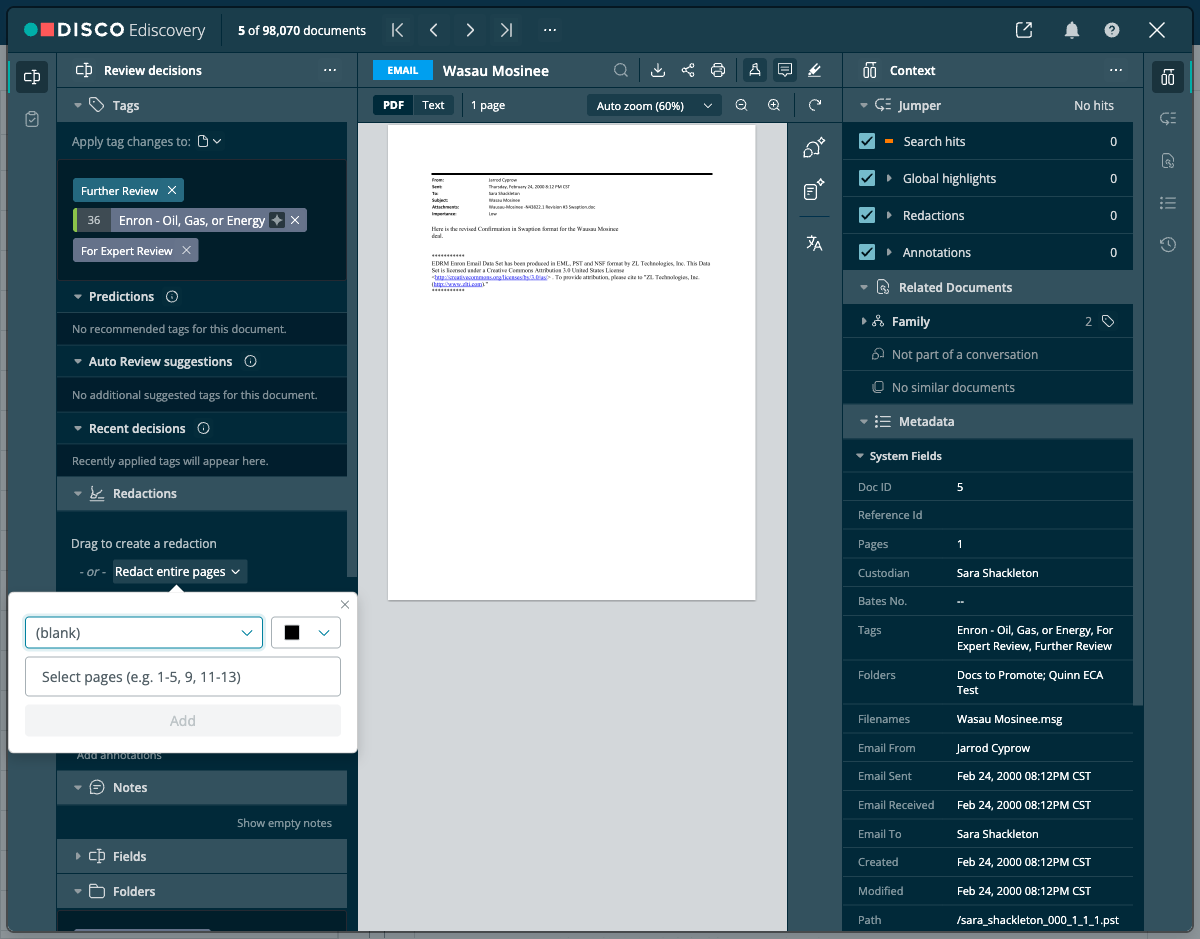Viewport: 1200px width, 939px height.
Task: Open Auto zoom (60%) dropdown
Action: (x=654, y=105)
